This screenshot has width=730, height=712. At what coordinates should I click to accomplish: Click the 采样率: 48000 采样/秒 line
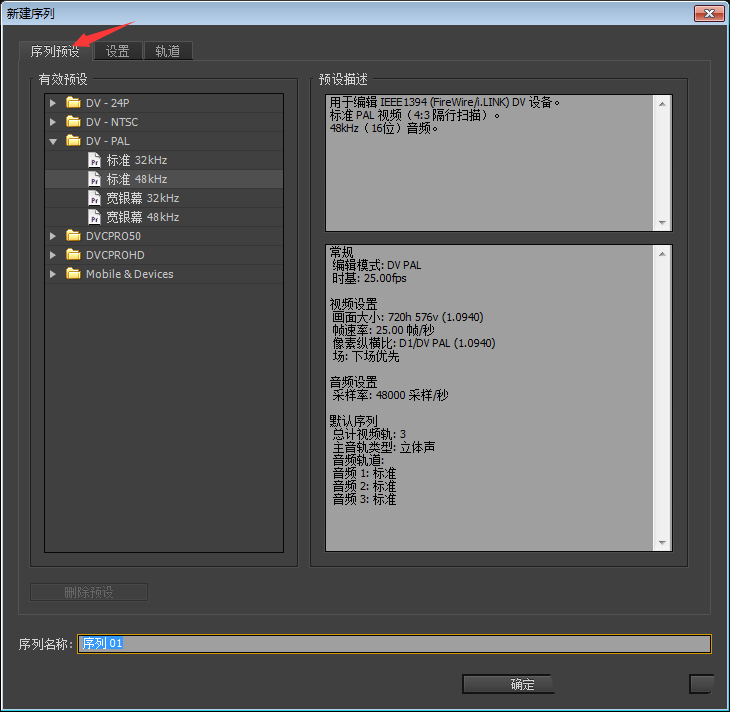[x=390, y=395]
